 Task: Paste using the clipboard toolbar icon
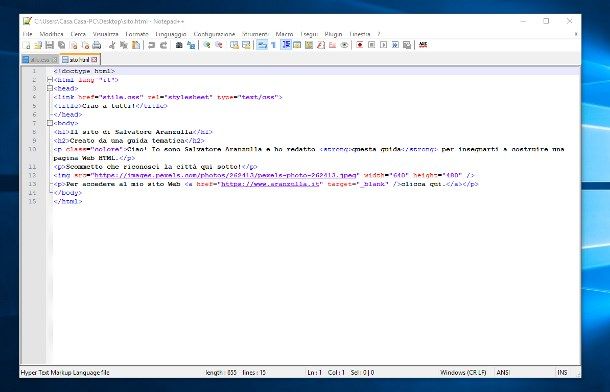point(136,45)
